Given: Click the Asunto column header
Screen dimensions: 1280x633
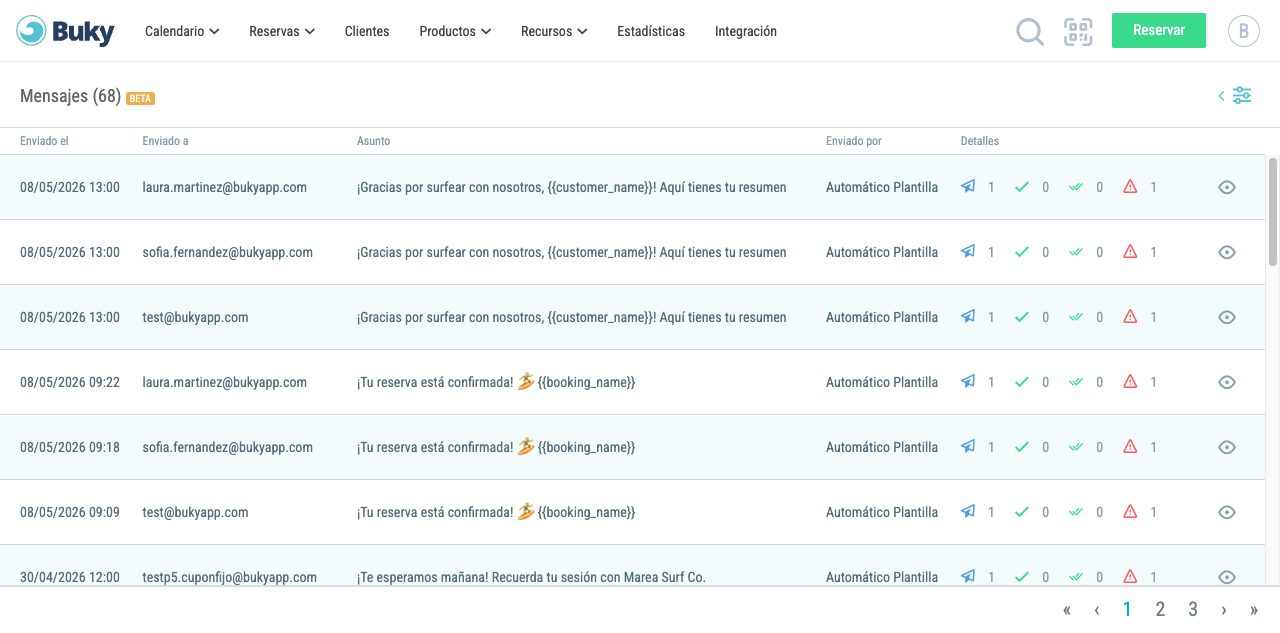Looking at the screenshot, I should click(x=374, y=141).
